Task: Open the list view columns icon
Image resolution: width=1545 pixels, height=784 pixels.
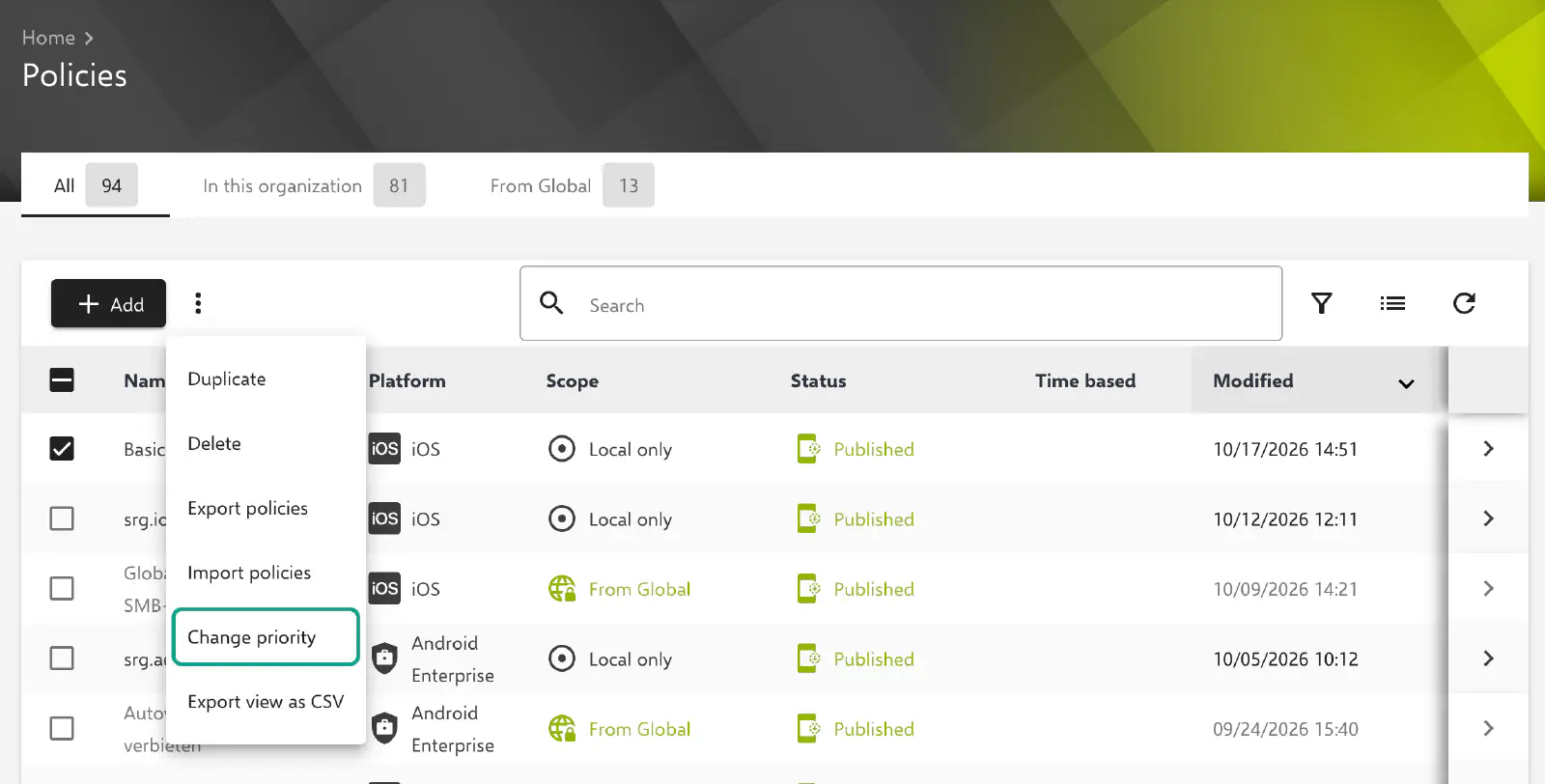Action: pyautogui.click(x=1392, y=303)
